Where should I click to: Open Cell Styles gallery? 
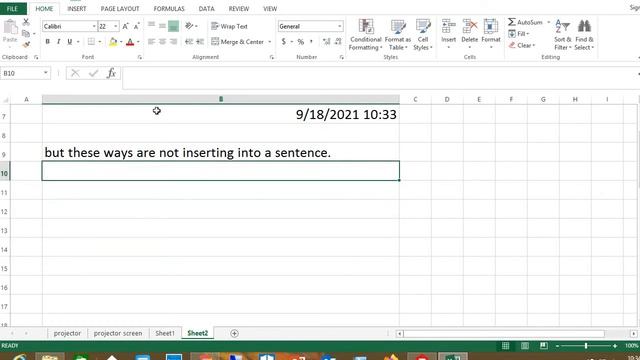point(422,35)
